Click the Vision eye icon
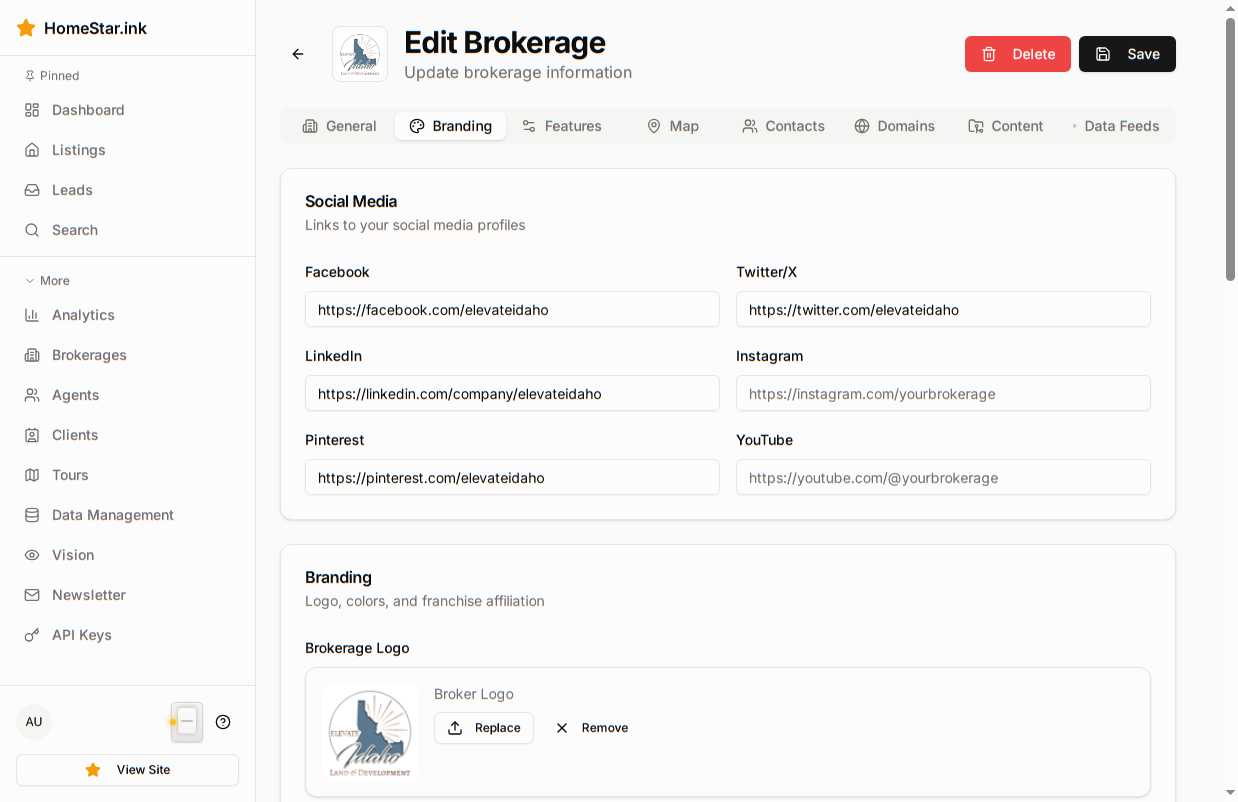 32,555
